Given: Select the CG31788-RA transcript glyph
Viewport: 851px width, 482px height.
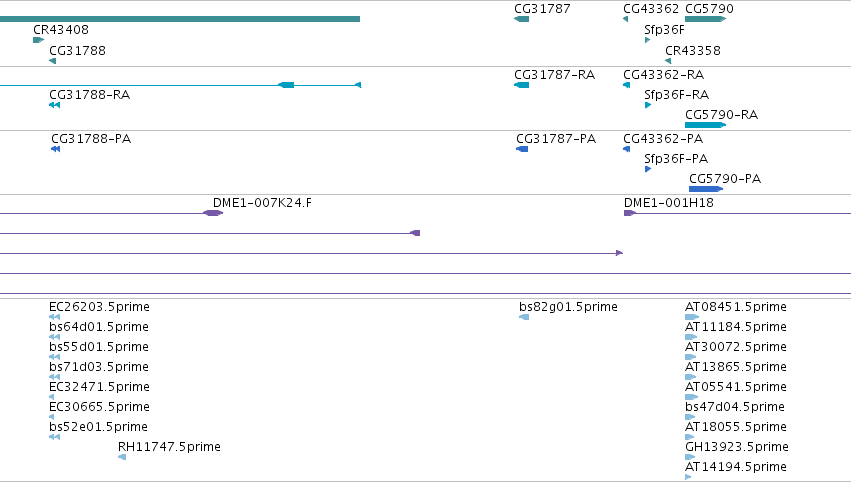Looking at the screenshot, I should tap(54, 105).
